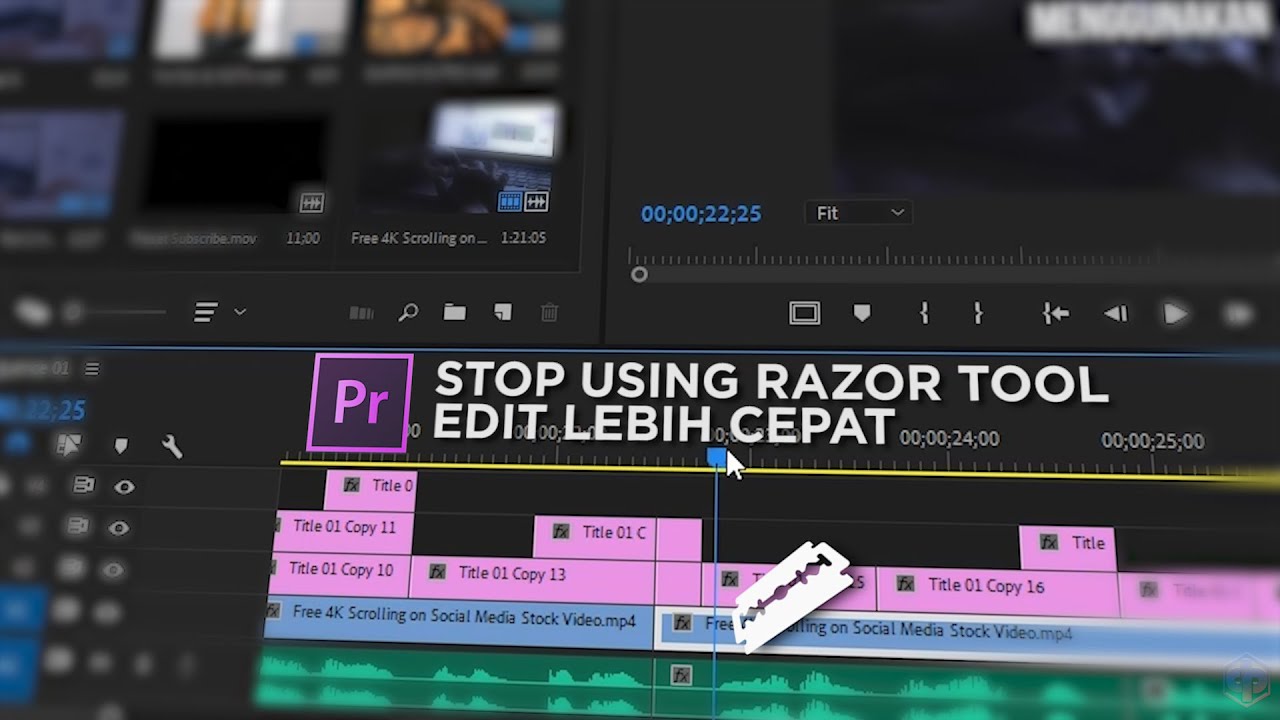Click fx badge on Title 01 Copy 16
This screenshot has height=720, width=1280.
pos(905,584)
